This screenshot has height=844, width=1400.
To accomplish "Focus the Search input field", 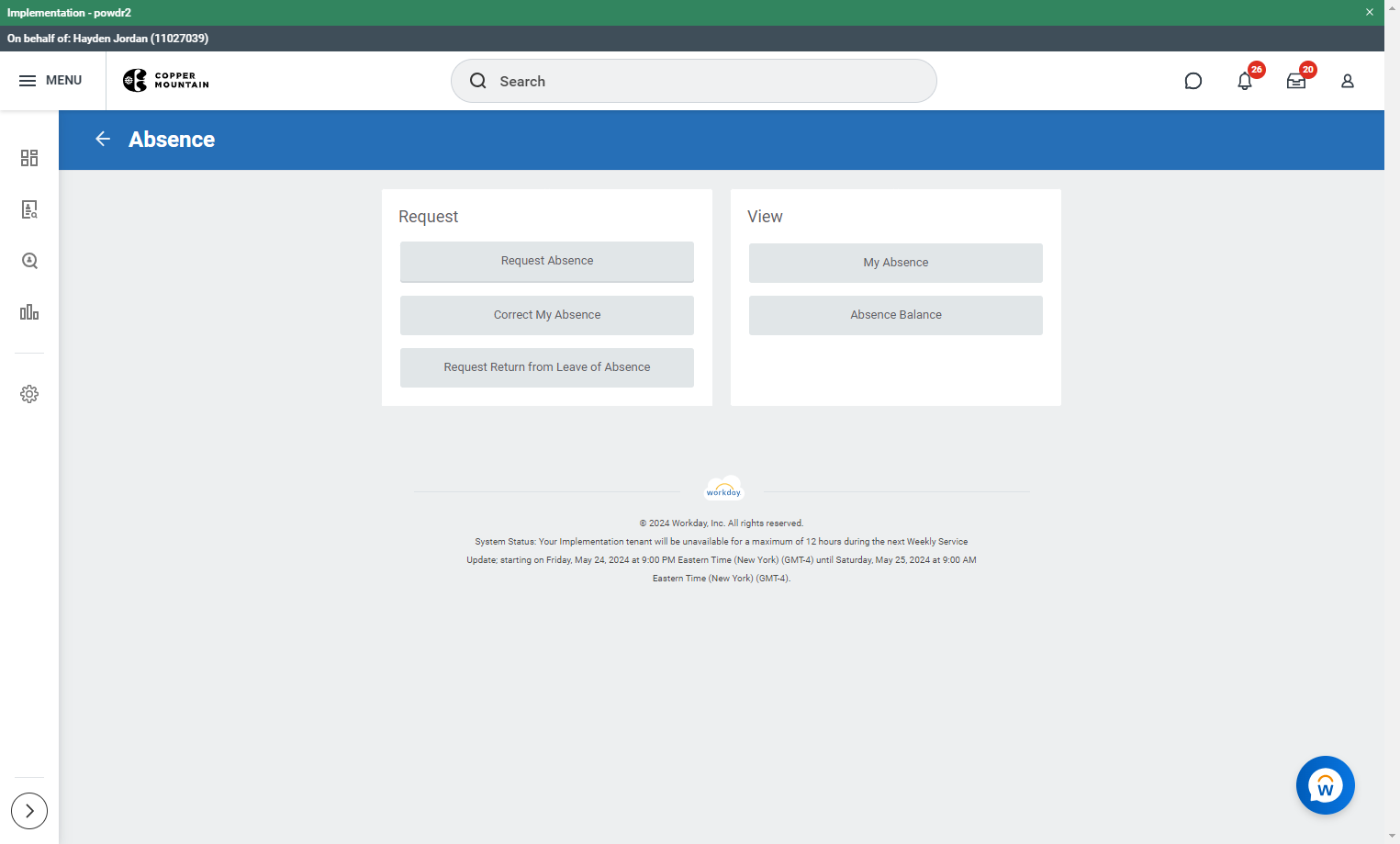I will tap(694, 81).
